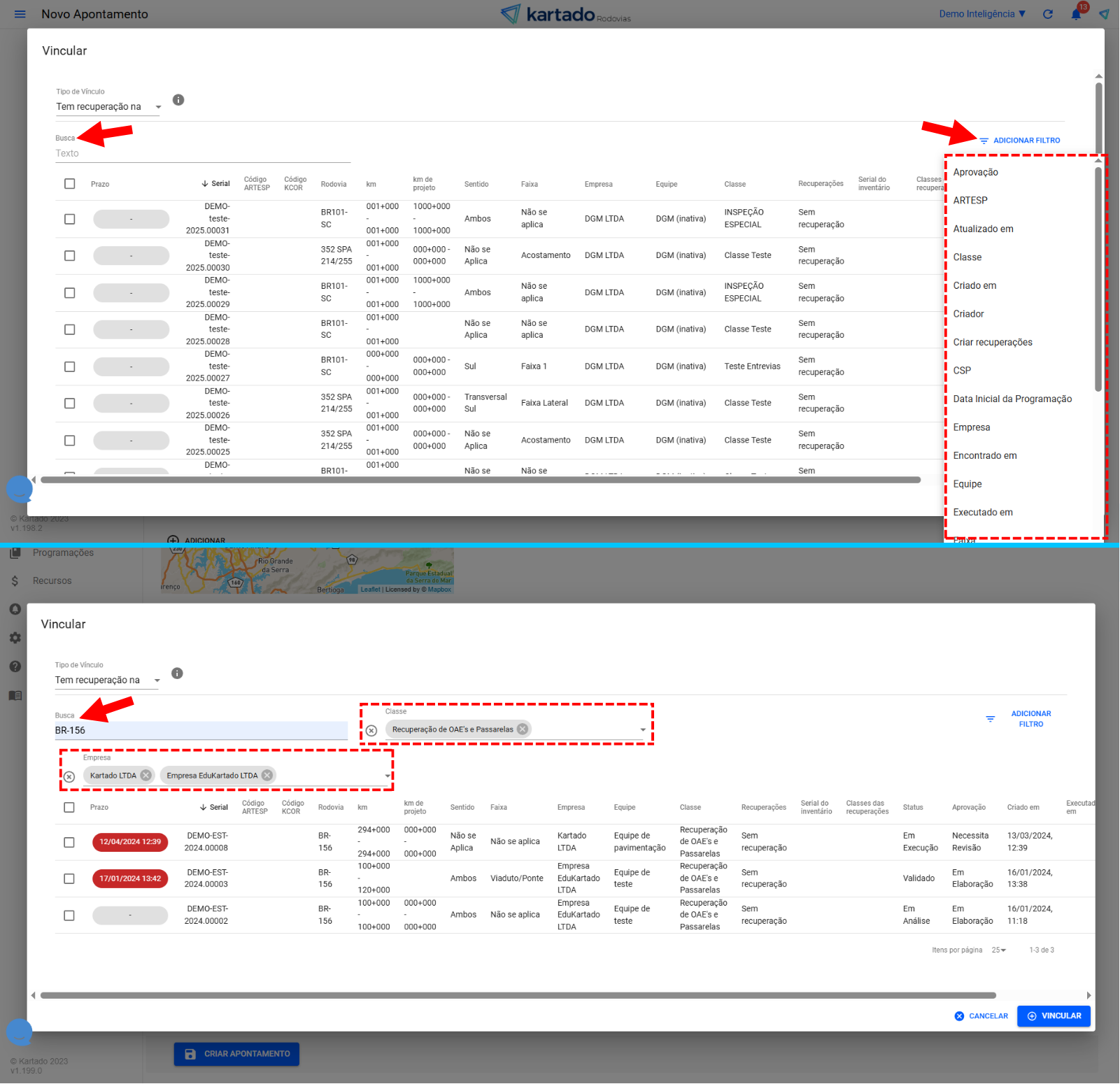Remove the Recuperação de OAE's e Passarelas chip
1120x1084 pixels.
(x=523, y=729)
